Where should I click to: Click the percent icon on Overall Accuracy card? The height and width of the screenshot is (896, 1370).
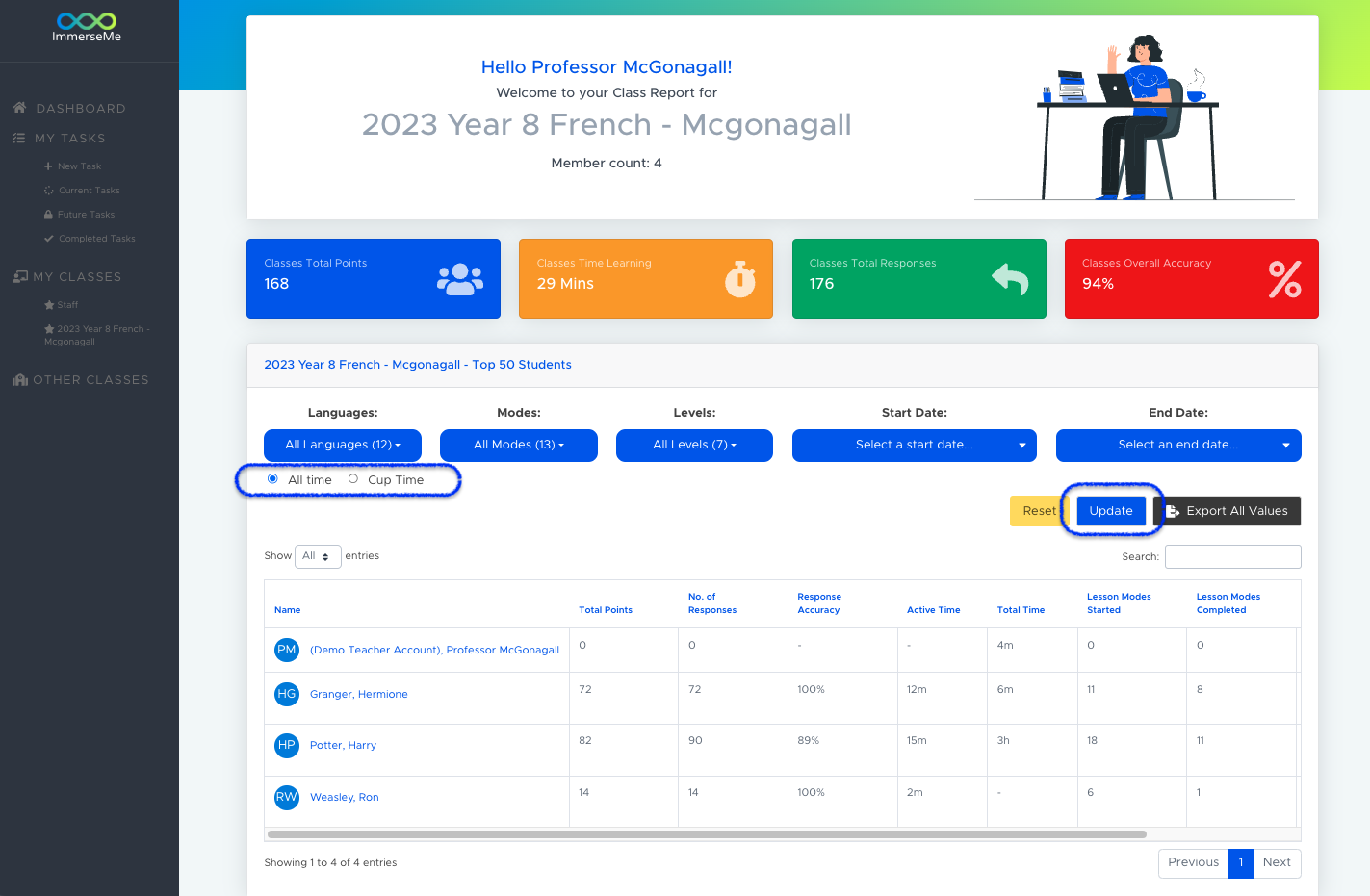pos(1284,279)
